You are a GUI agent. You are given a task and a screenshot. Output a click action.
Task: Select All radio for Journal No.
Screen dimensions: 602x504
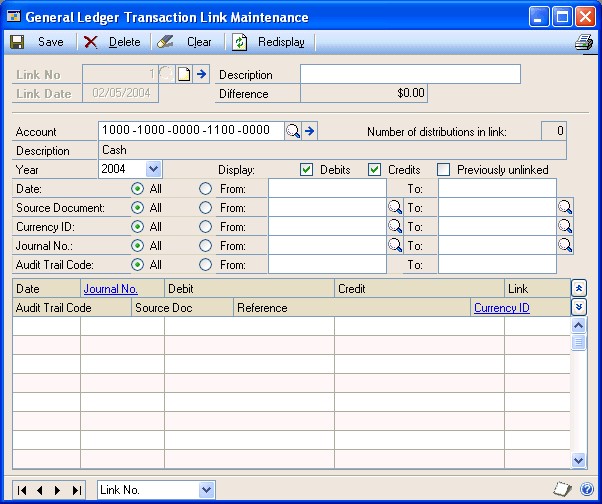(x=137, y=245)
